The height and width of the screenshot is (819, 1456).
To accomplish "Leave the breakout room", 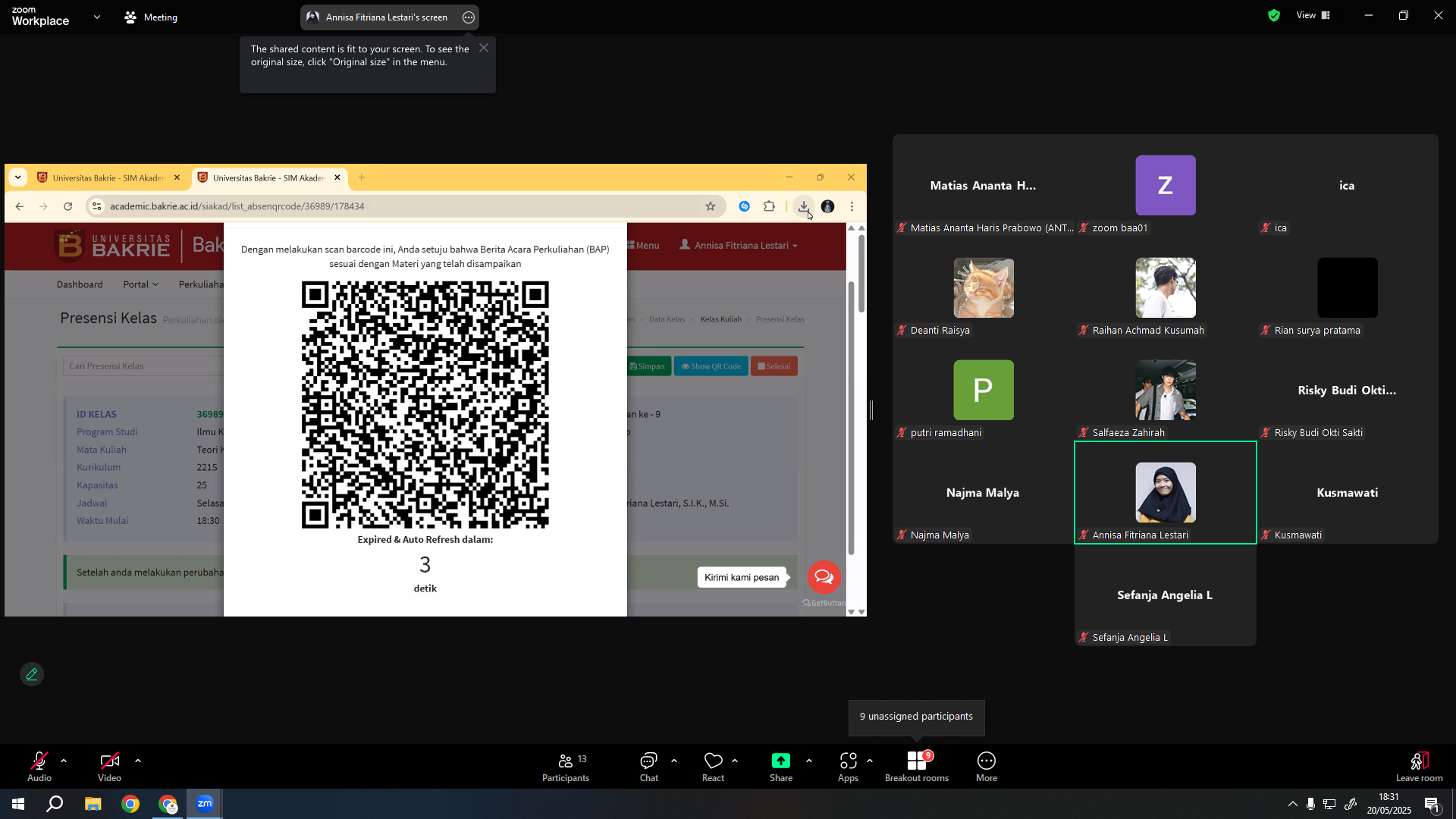I will pos(1420,766).
